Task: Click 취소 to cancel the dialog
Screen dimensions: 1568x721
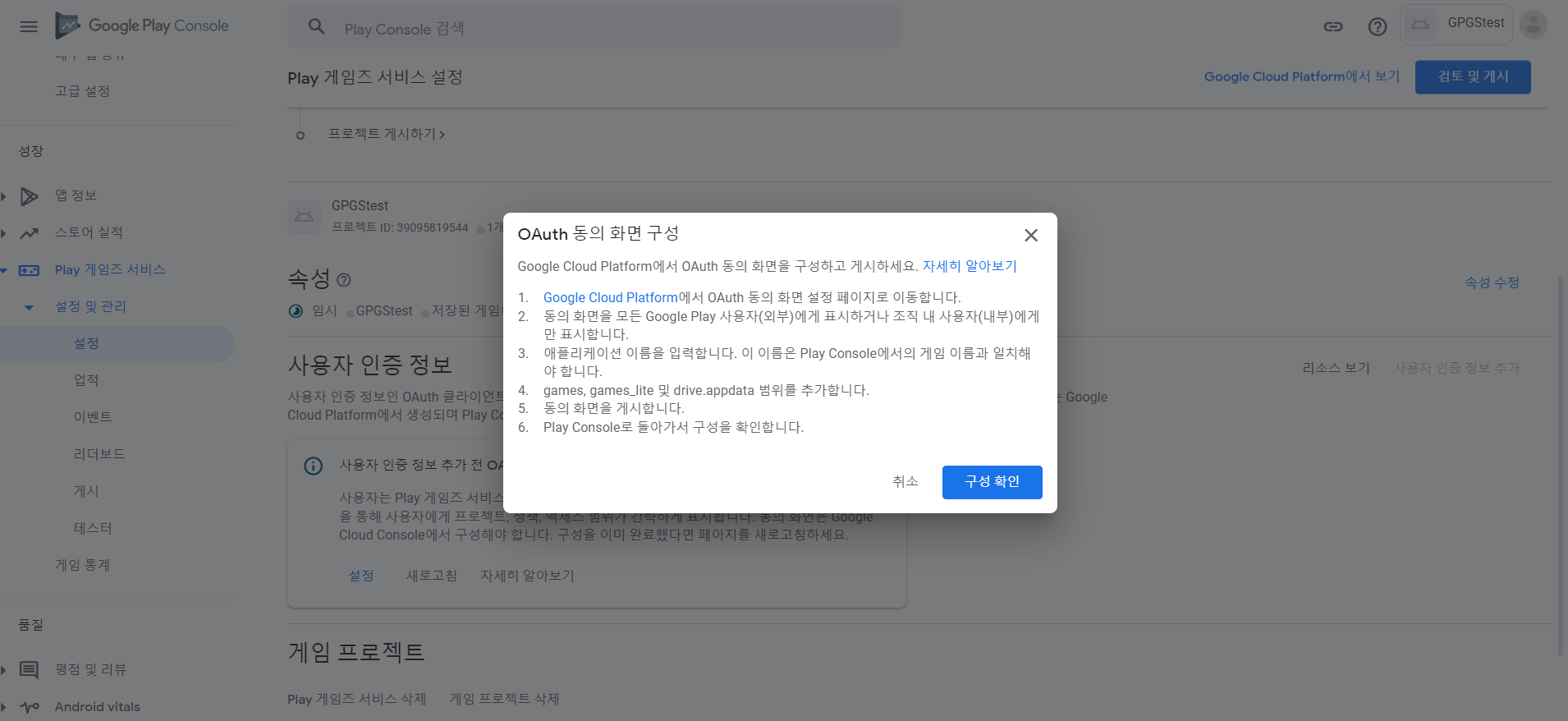Action: click(x=905, y=482)
